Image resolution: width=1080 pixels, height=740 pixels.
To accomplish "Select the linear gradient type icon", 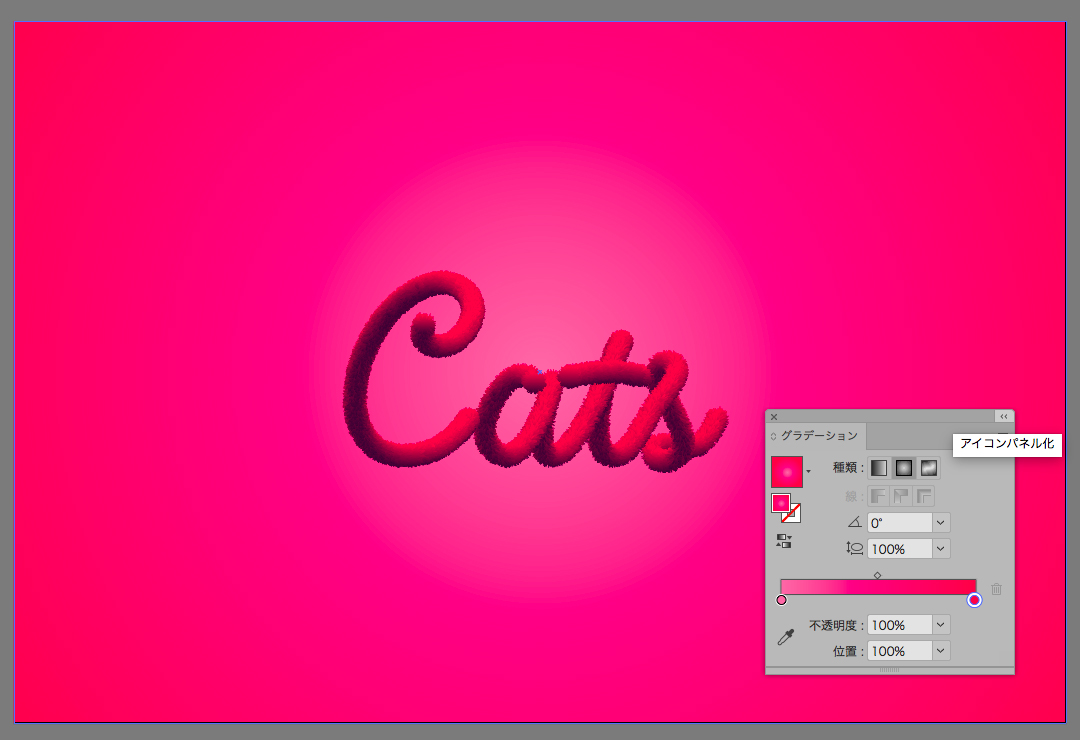I will 879,467.
